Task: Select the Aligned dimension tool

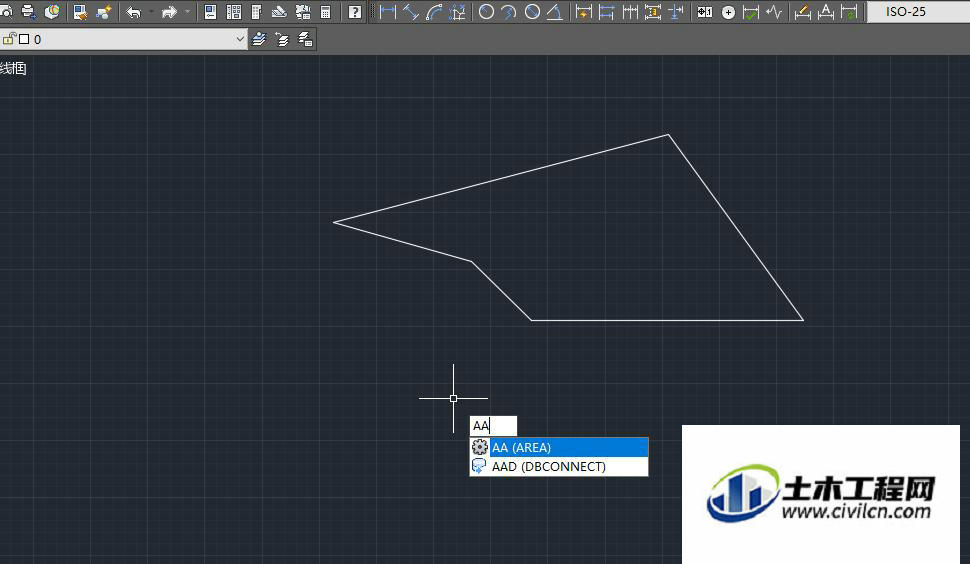Action: click(x=411, y=11)
